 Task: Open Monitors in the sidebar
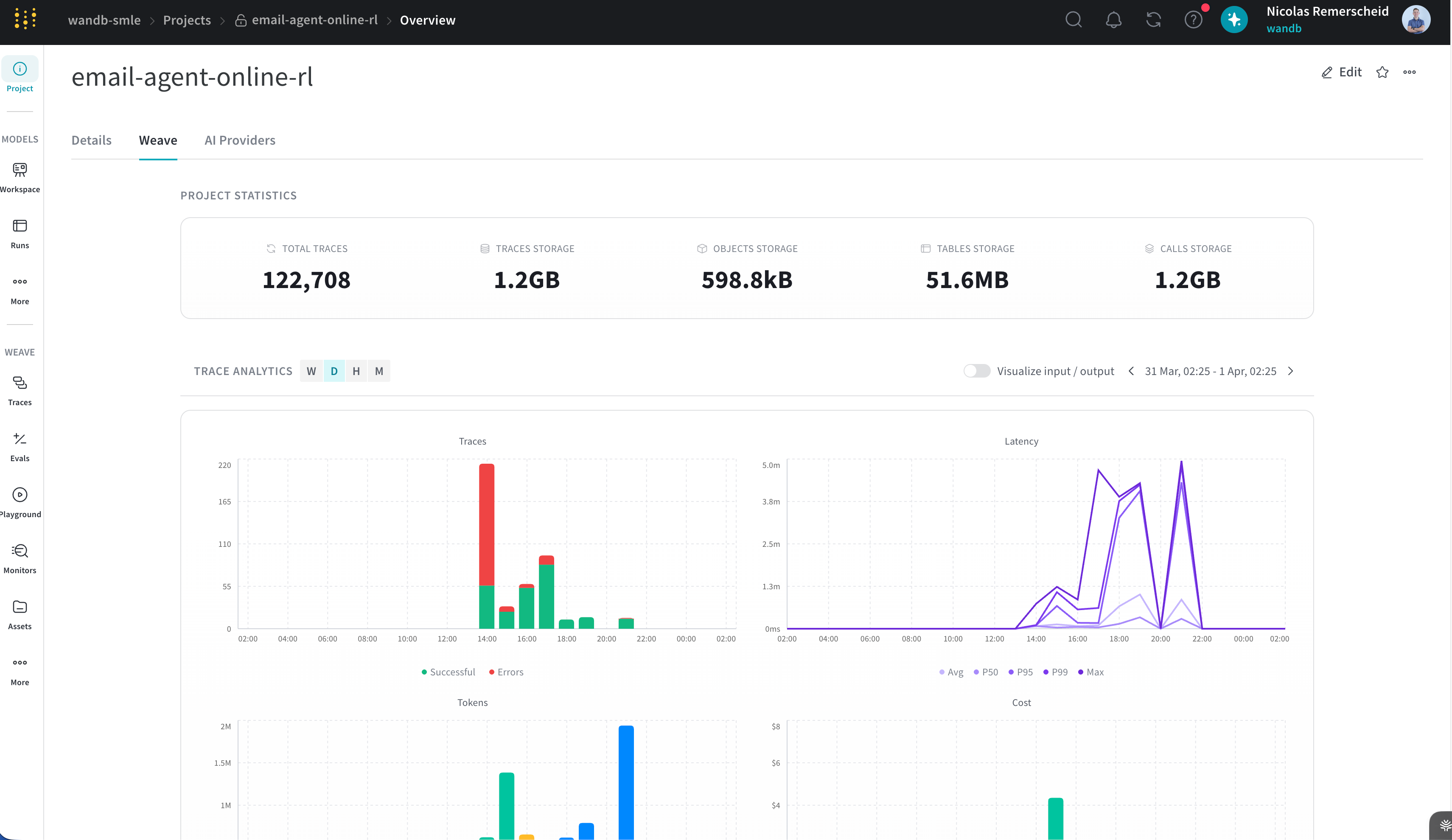20,559
